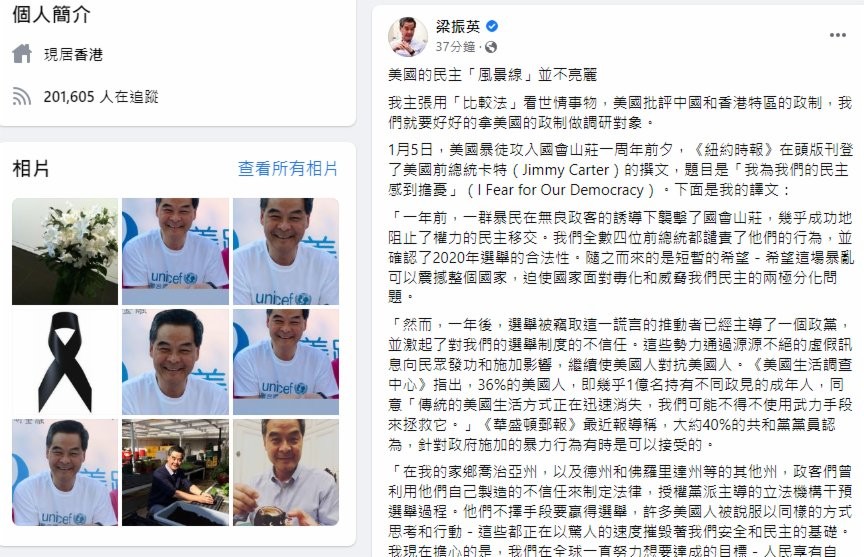Open the first unicef shirt photo in top row
The image size is (864, 557).
tap(175, 251)
